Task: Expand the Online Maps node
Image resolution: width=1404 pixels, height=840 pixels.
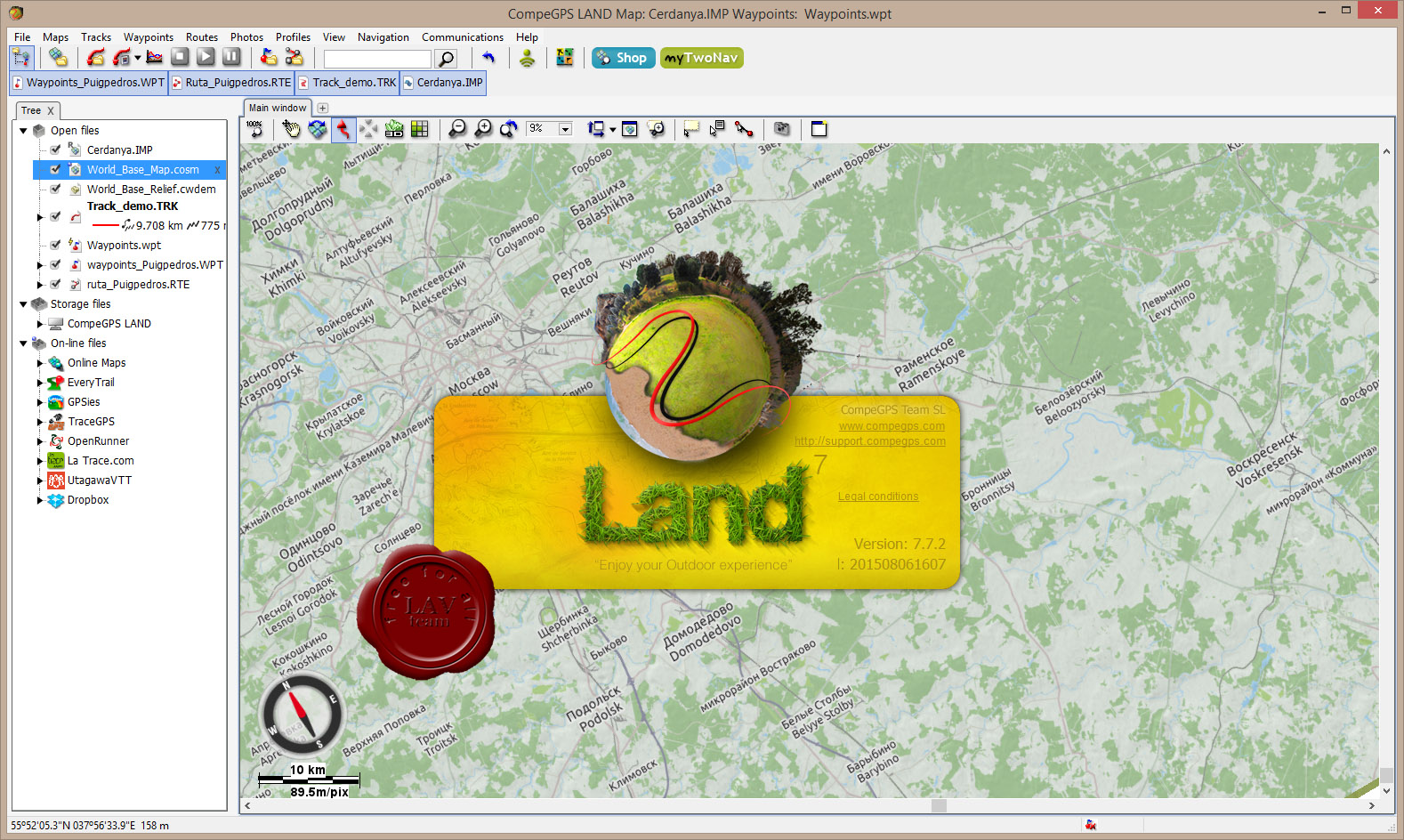Action: click(39, 363)
